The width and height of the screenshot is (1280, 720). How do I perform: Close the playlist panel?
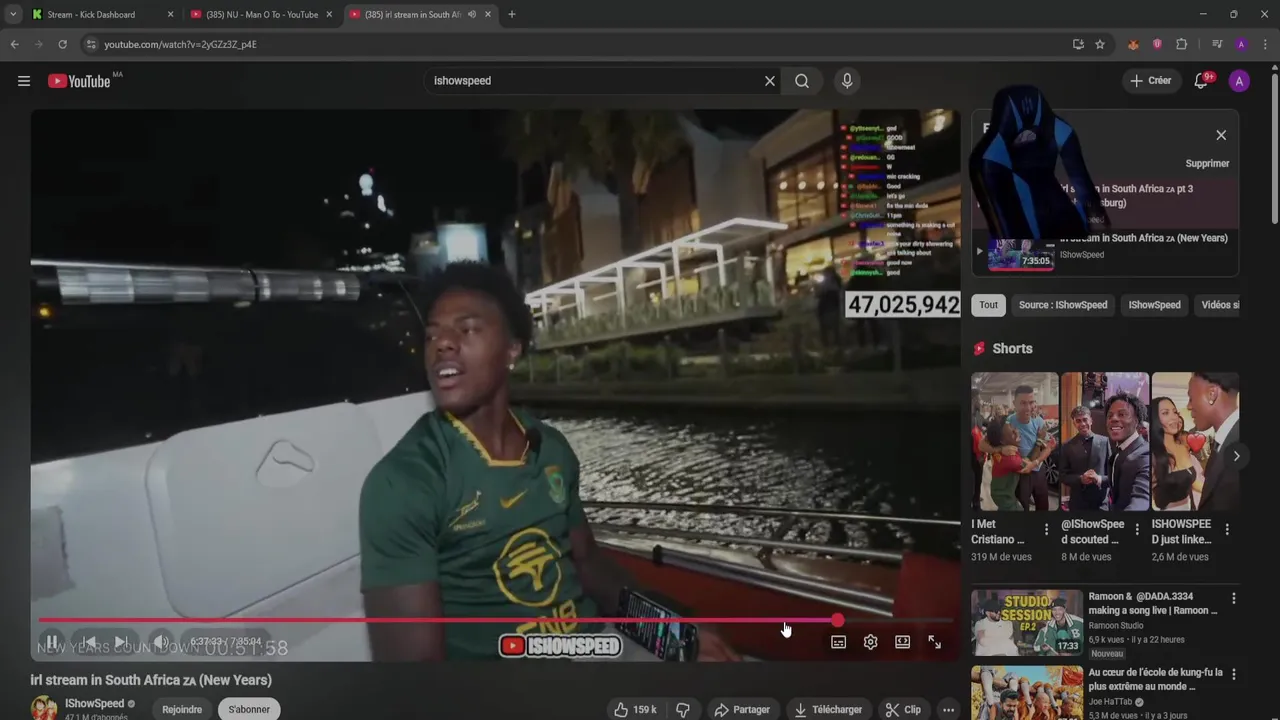coord(1221,135)
